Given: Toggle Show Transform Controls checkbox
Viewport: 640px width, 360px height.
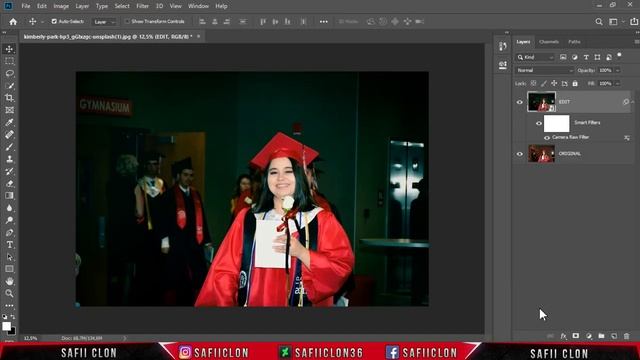Looking at the screenshot, I should click(127, 21).
